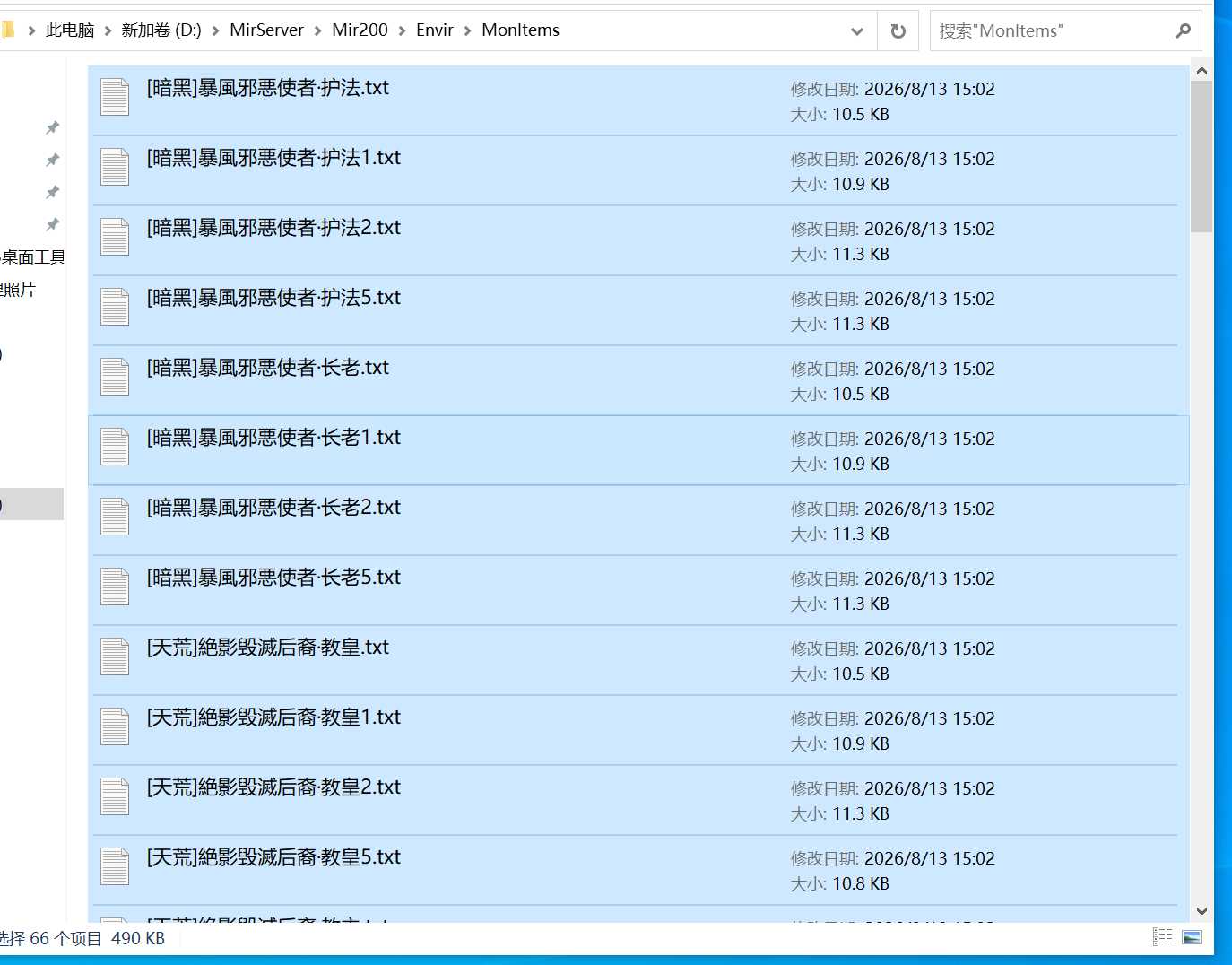
Task: Expand the chevron after 此电脑 in breadcrumb
Action: point(108,30)
